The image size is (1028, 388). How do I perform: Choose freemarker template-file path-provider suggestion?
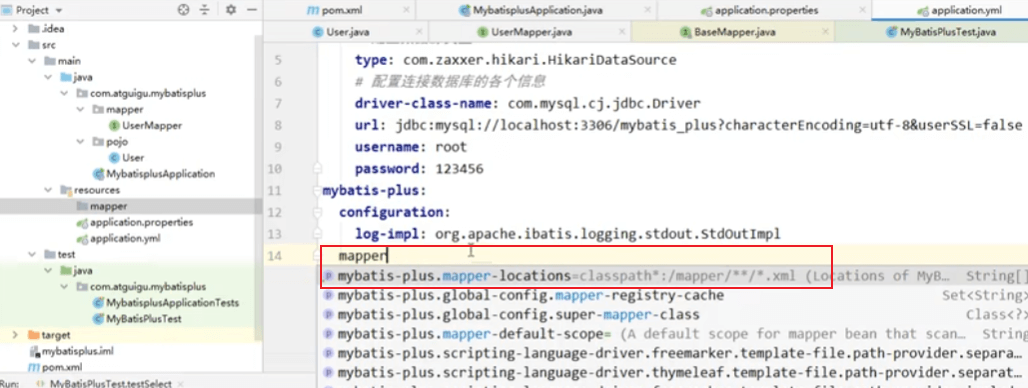coord(673,353)
